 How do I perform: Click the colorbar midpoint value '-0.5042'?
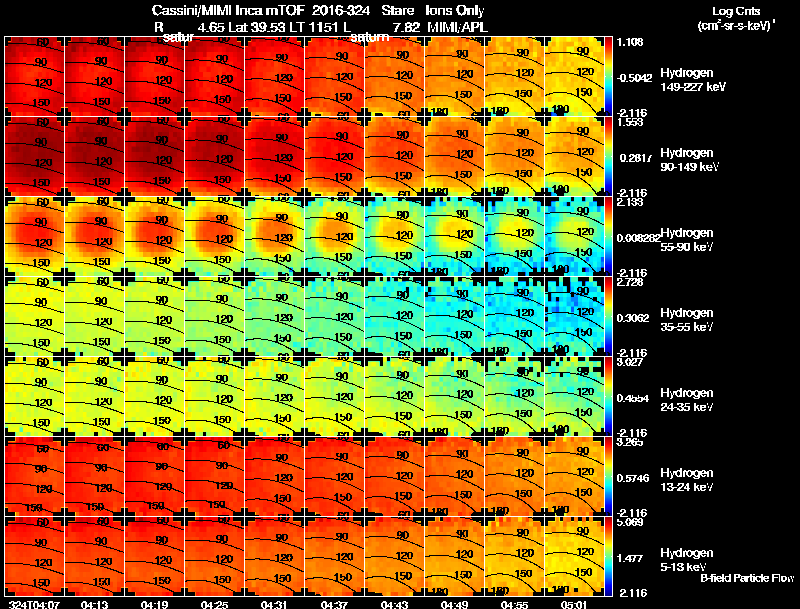[634, 78]
